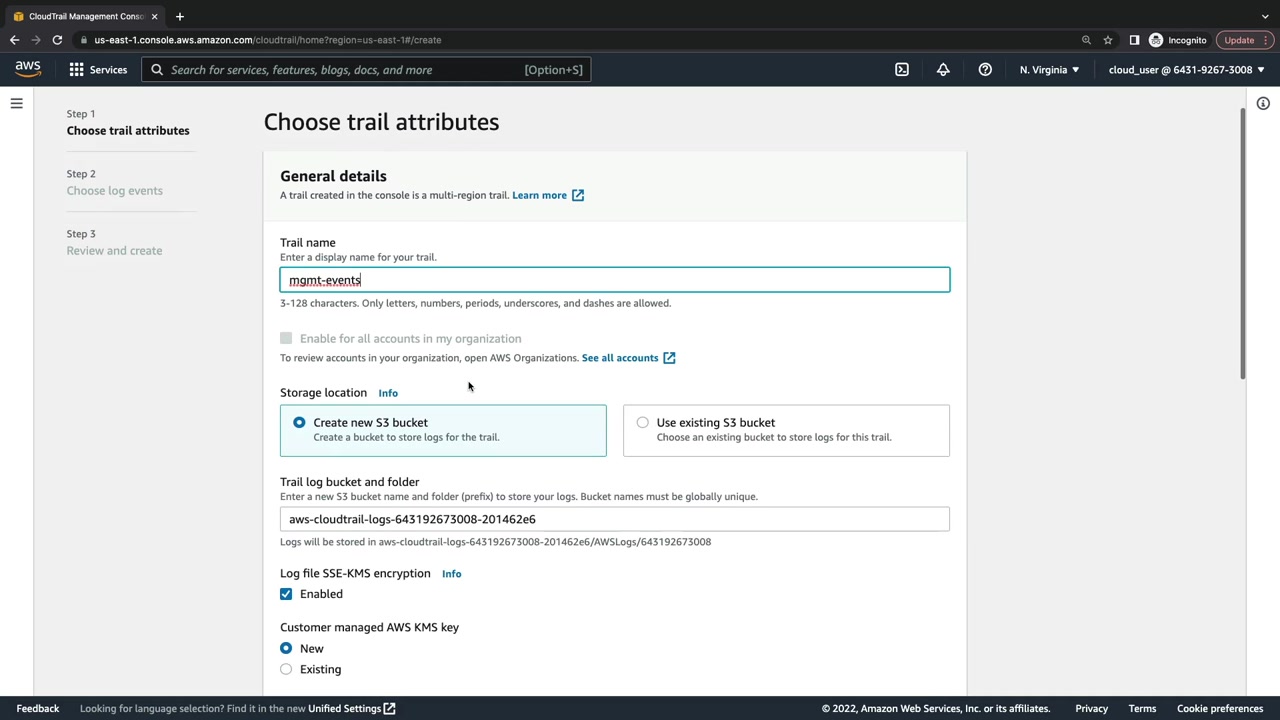
Task: Uncheck Log file SSE-KMS encryption Enabled checkbox
Action: click(x=286, y=594)
